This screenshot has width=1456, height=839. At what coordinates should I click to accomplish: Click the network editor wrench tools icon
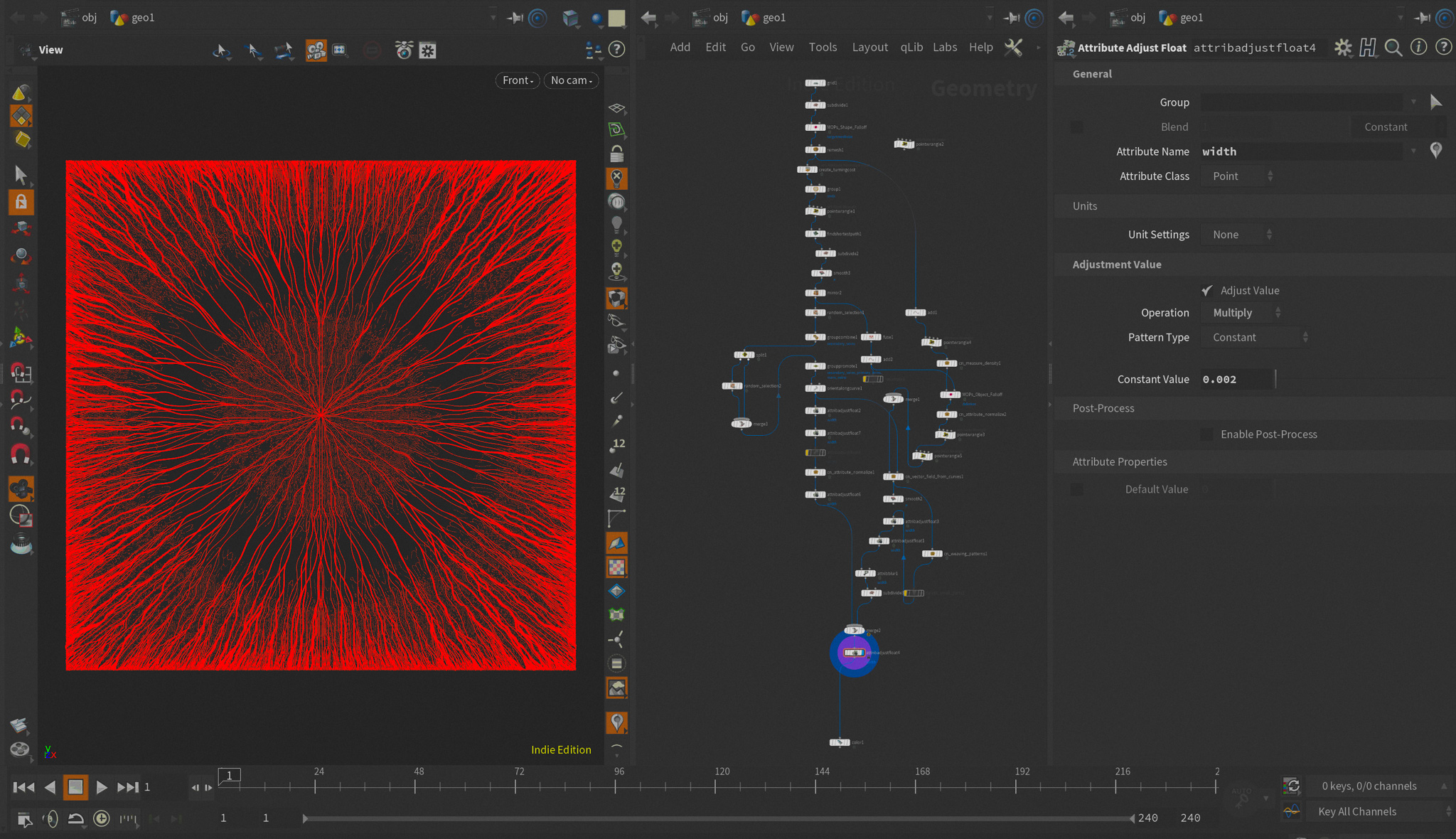[1013, 48]
